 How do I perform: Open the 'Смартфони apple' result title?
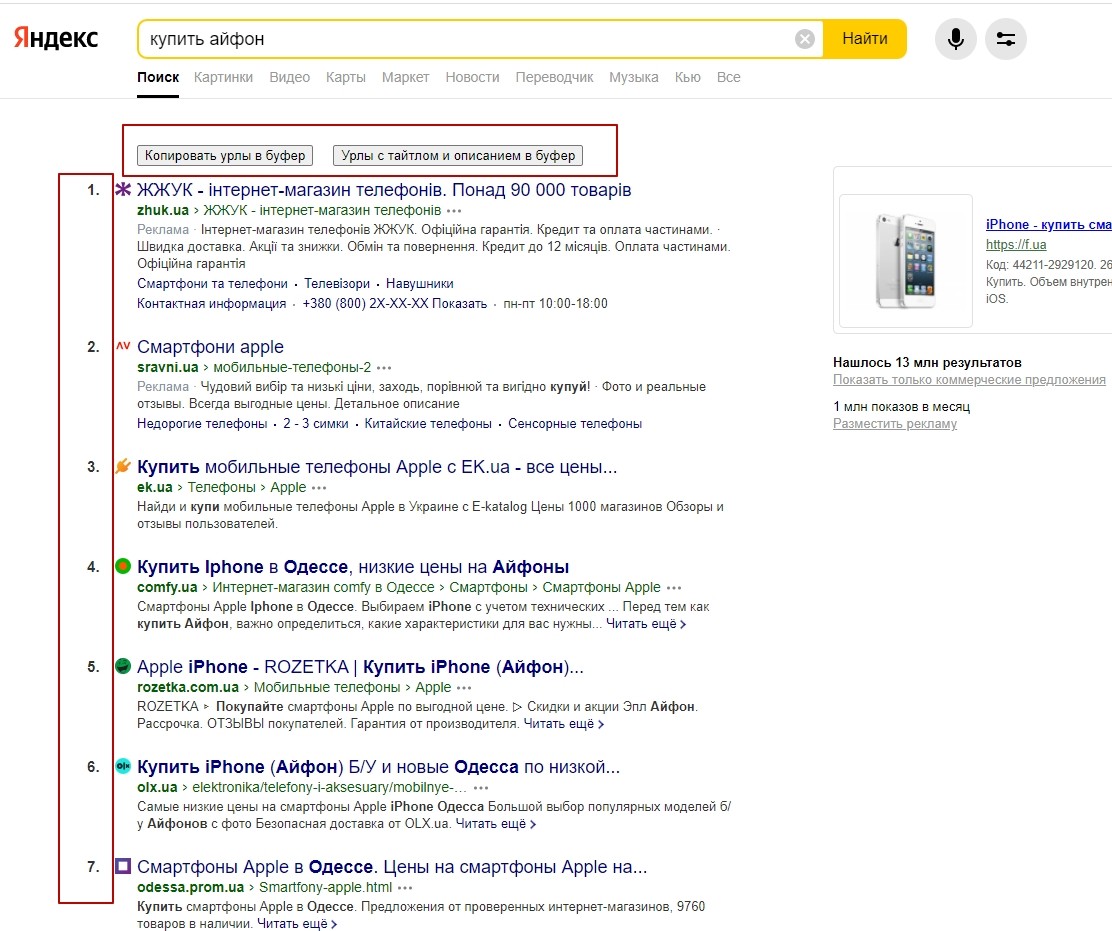click(x=210, y=347)
